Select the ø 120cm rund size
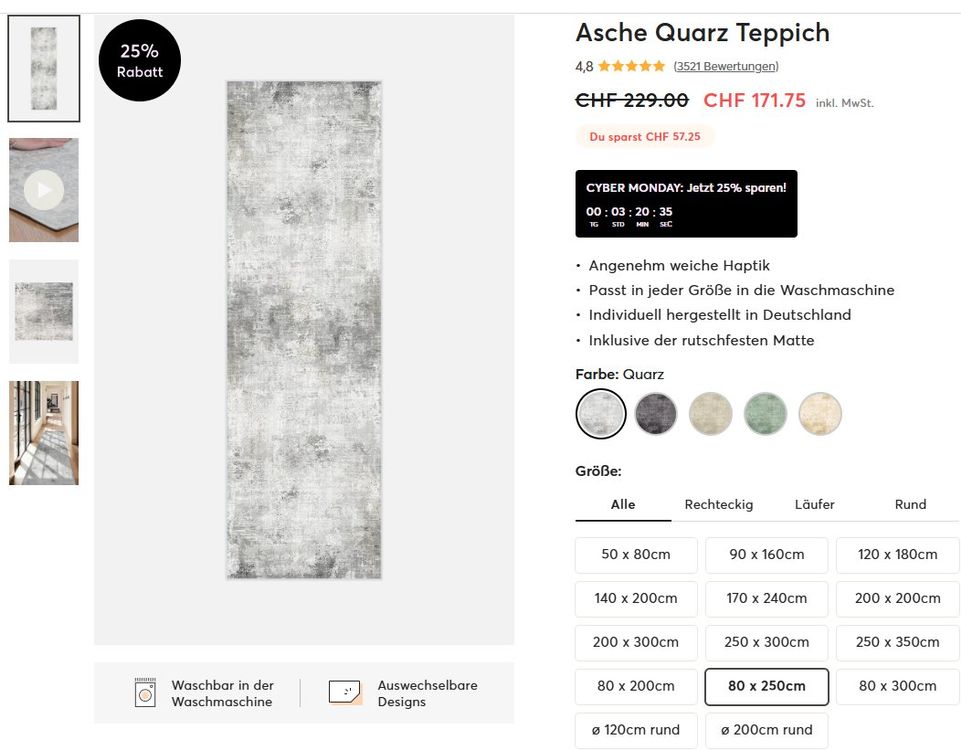 [636, 730]
